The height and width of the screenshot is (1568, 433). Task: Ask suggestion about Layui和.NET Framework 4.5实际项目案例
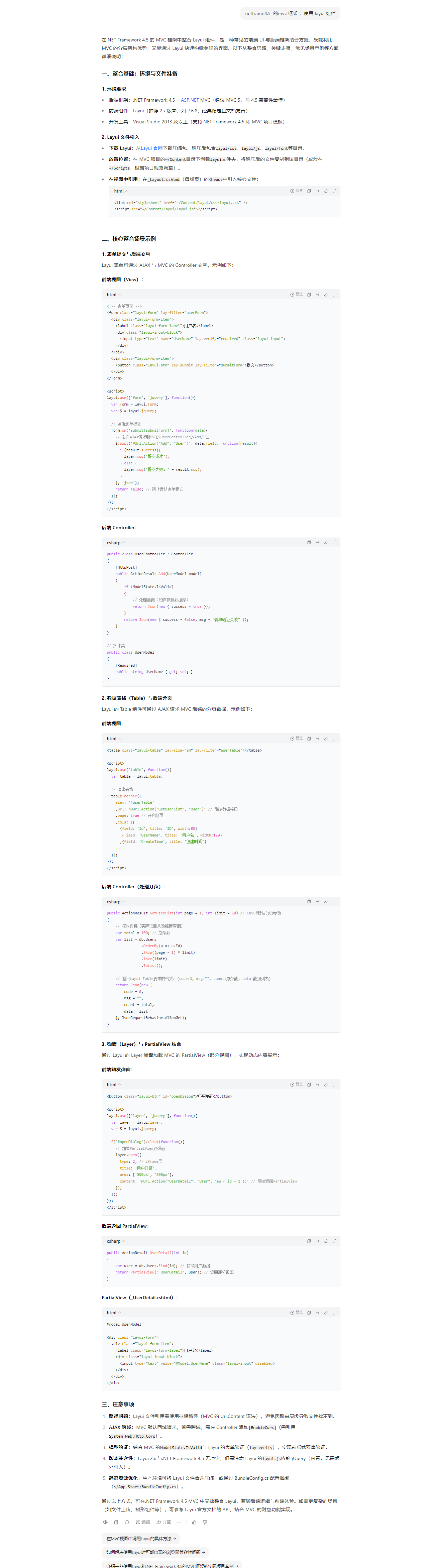171,1565
